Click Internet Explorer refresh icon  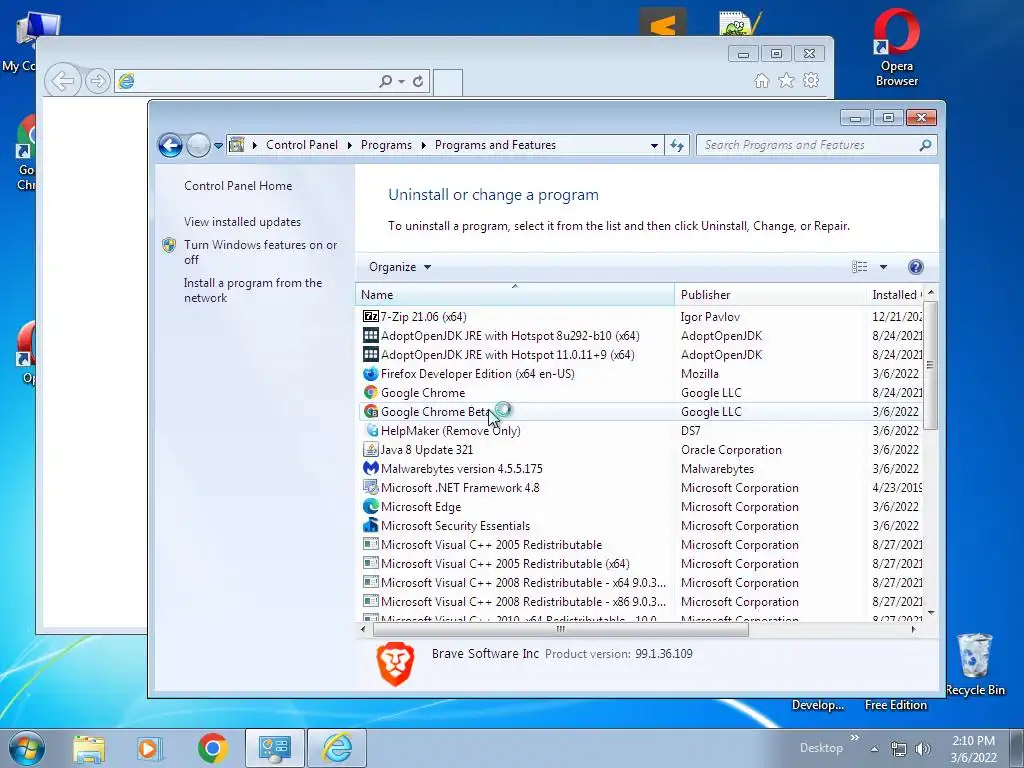(x=418, y=81)
